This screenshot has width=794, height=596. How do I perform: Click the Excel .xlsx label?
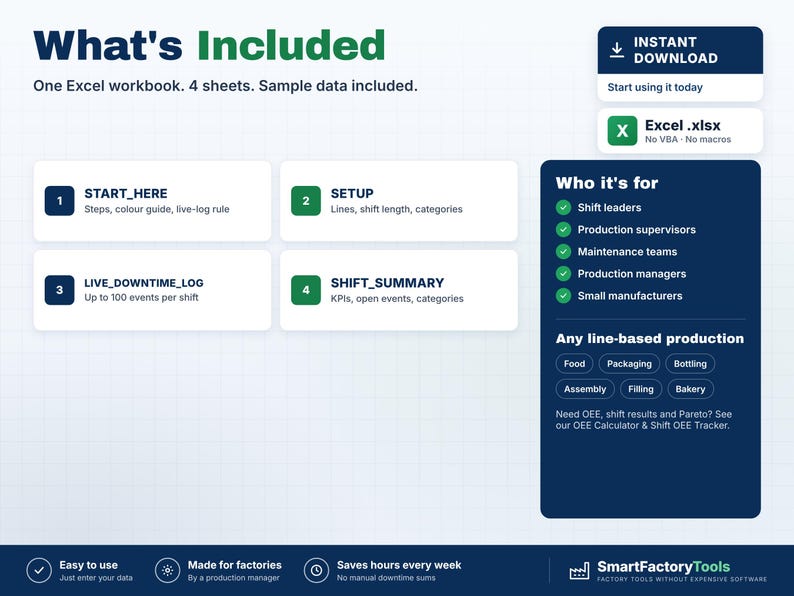683,125
